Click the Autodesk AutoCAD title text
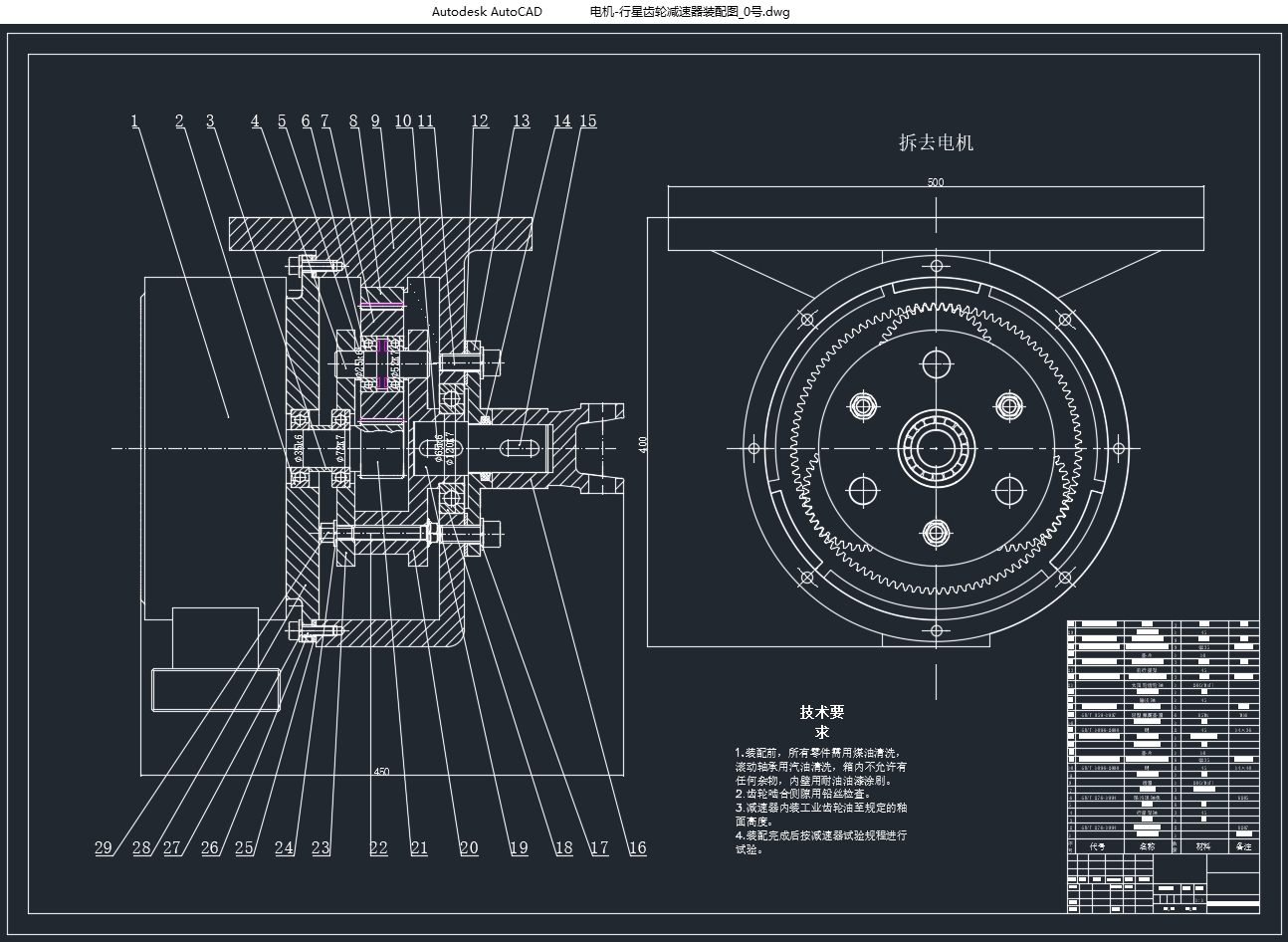 click(487, 12)
